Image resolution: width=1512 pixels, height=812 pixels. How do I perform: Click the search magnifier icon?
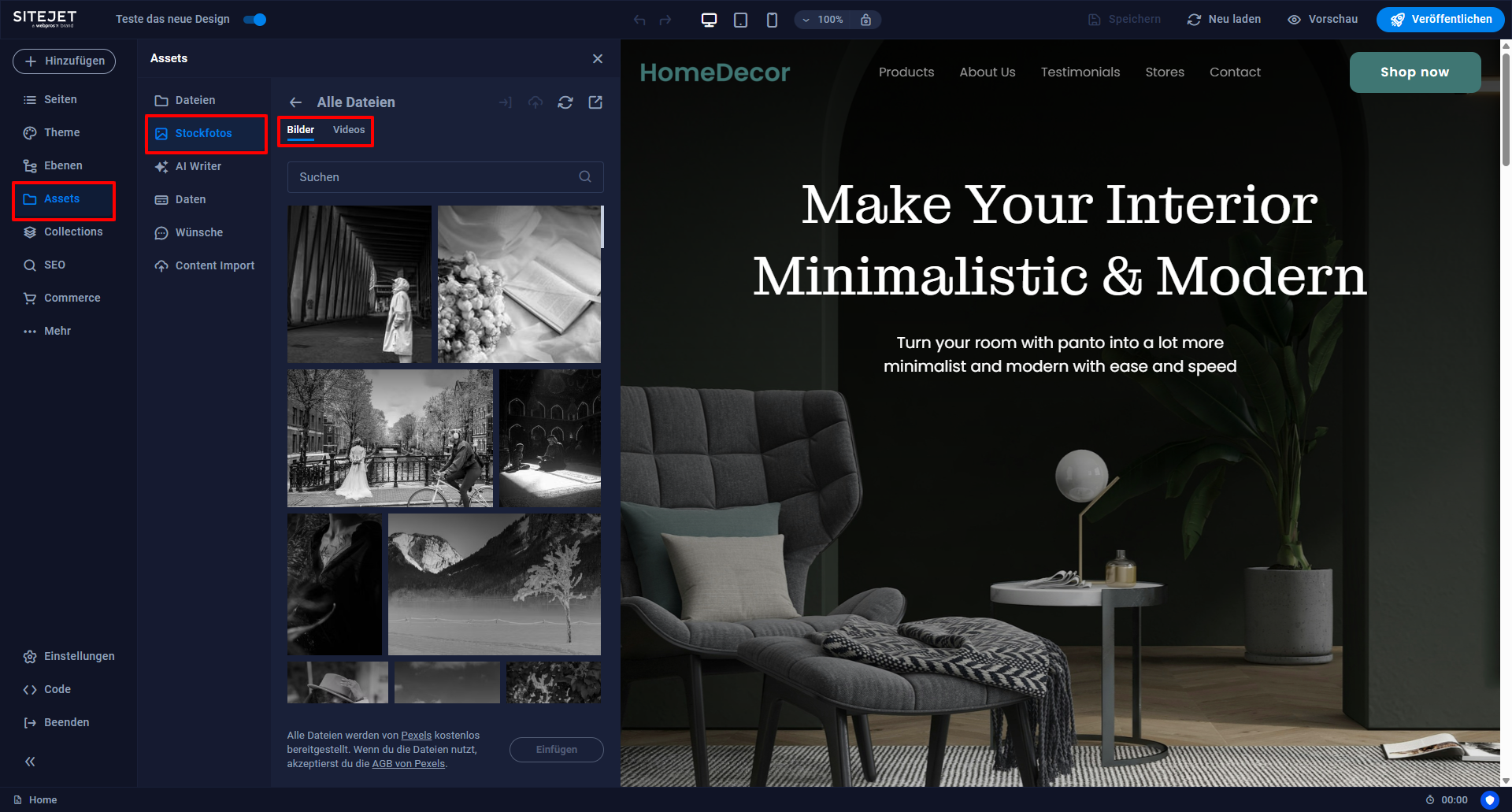pyautogui.click(x=585, y=177)
